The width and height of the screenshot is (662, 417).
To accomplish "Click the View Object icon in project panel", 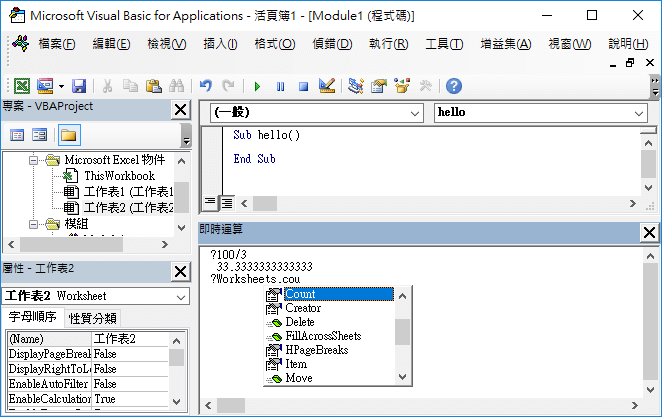I will 40,135.
